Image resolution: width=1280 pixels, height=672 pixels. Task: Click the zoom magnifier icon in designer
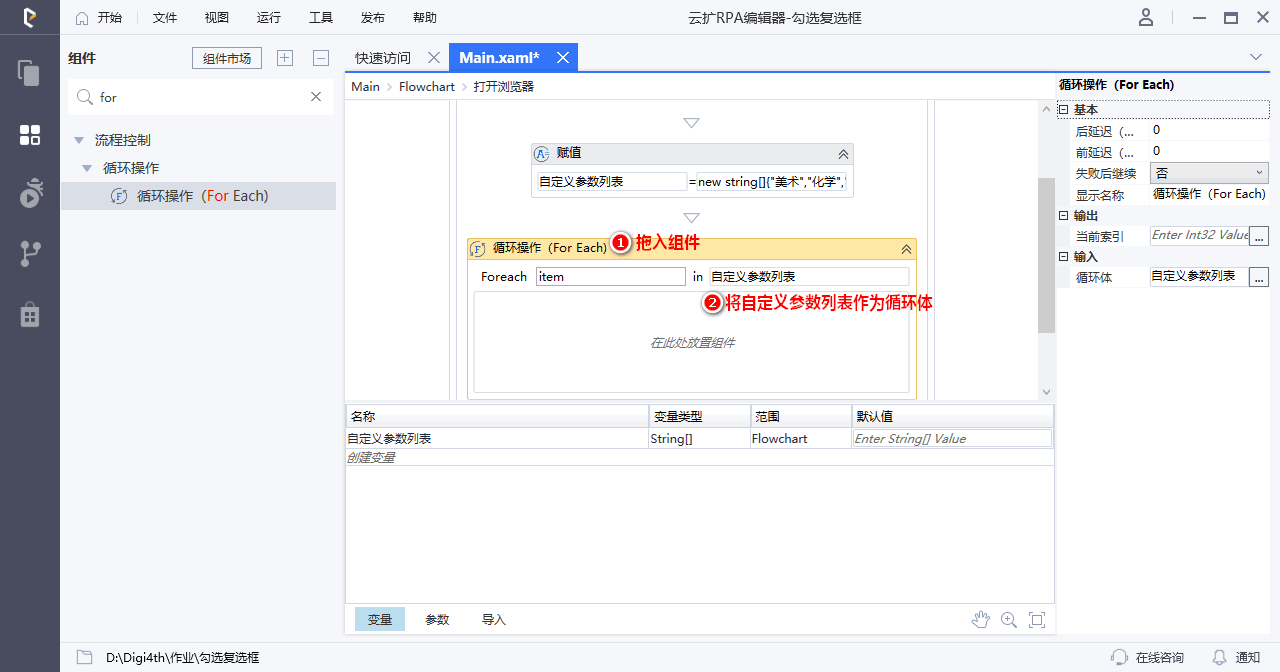(1008, 620)
